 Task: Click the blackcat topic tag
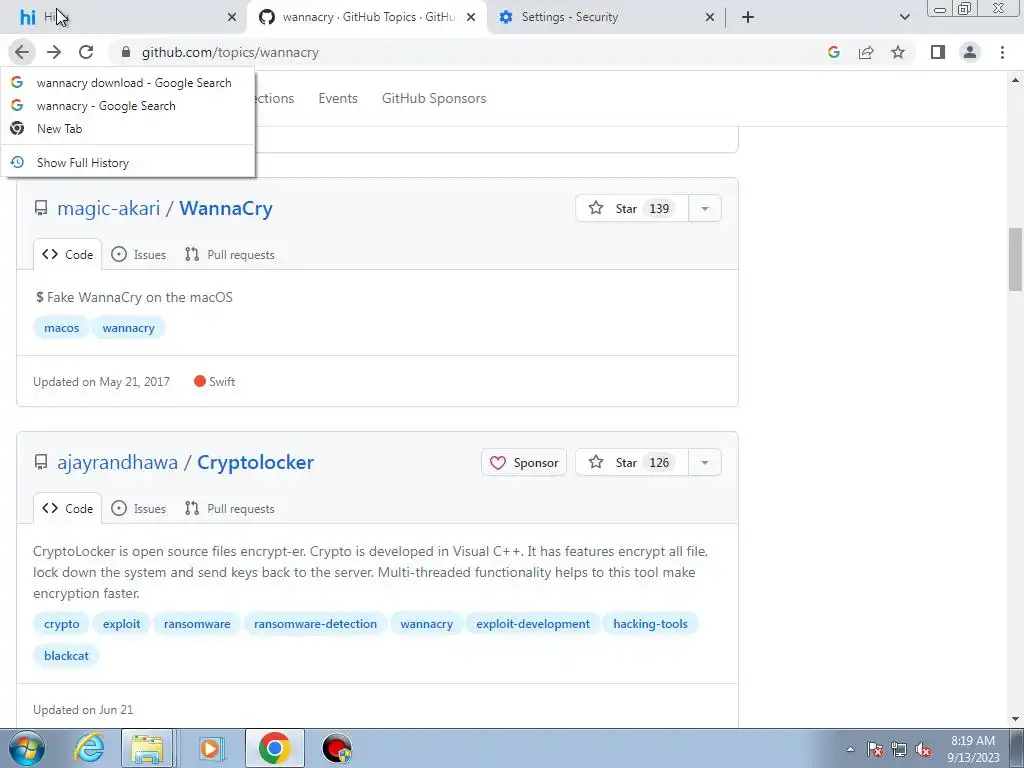[66, 656]
